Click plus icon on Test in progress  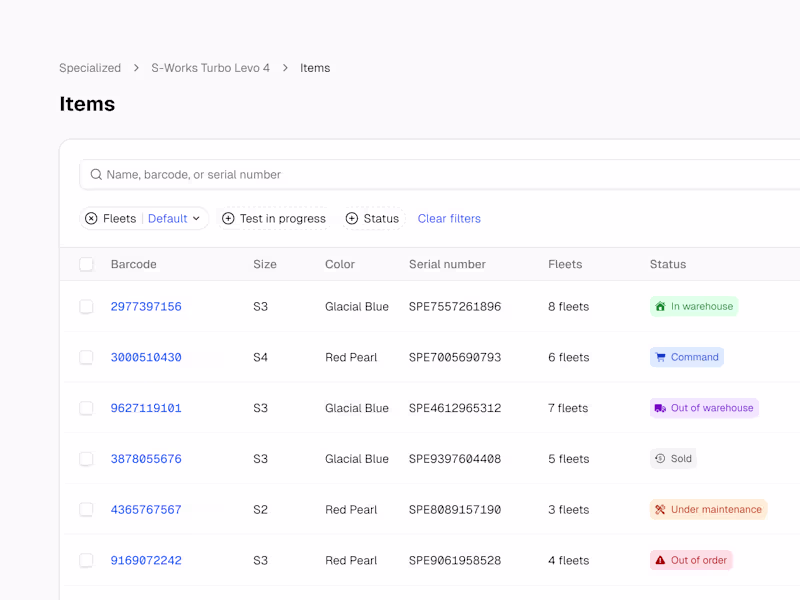pyautogui.click(x=228, y=219)
